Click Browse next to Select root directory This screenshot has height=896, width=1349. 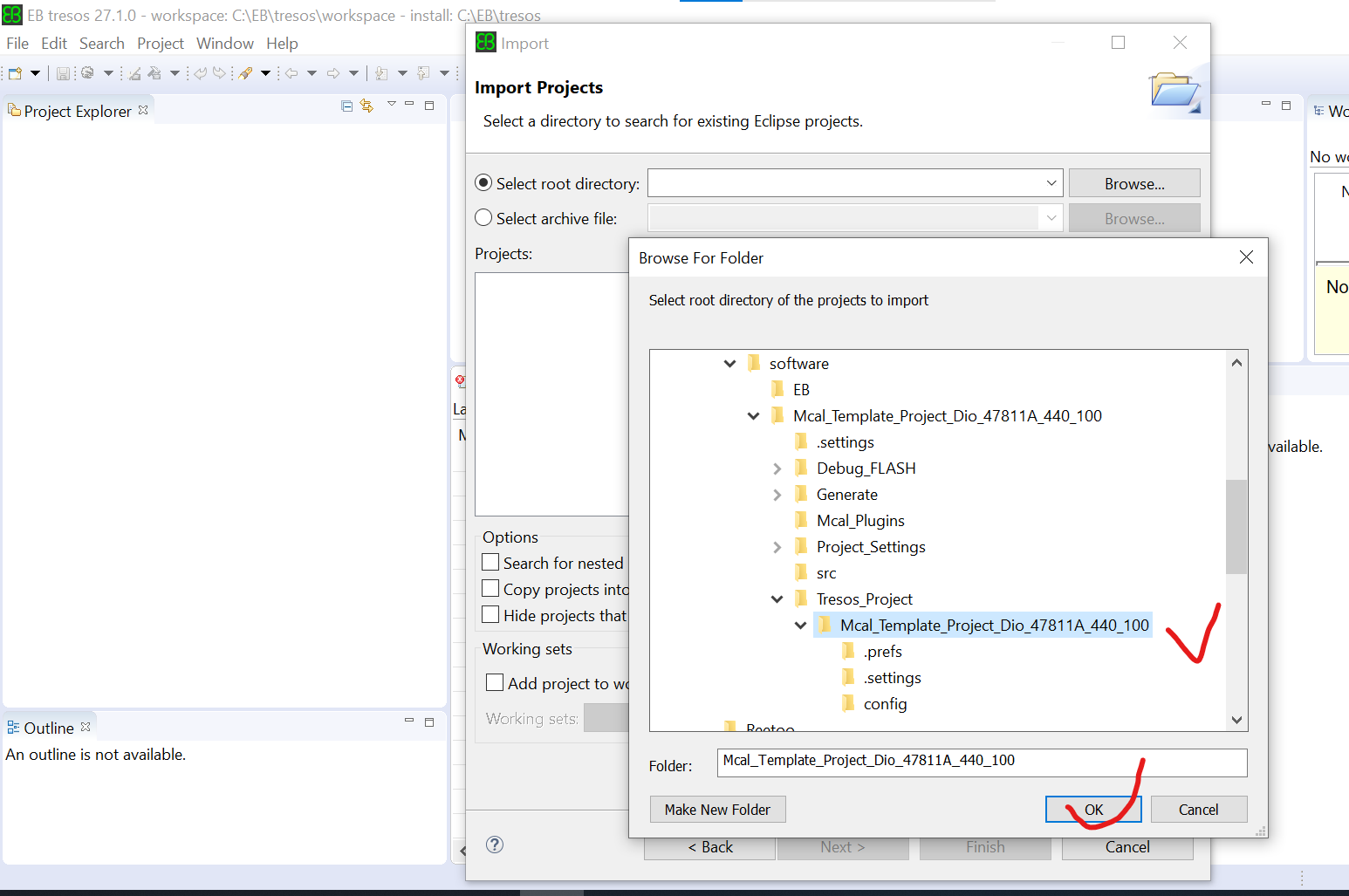point(1133,183)
